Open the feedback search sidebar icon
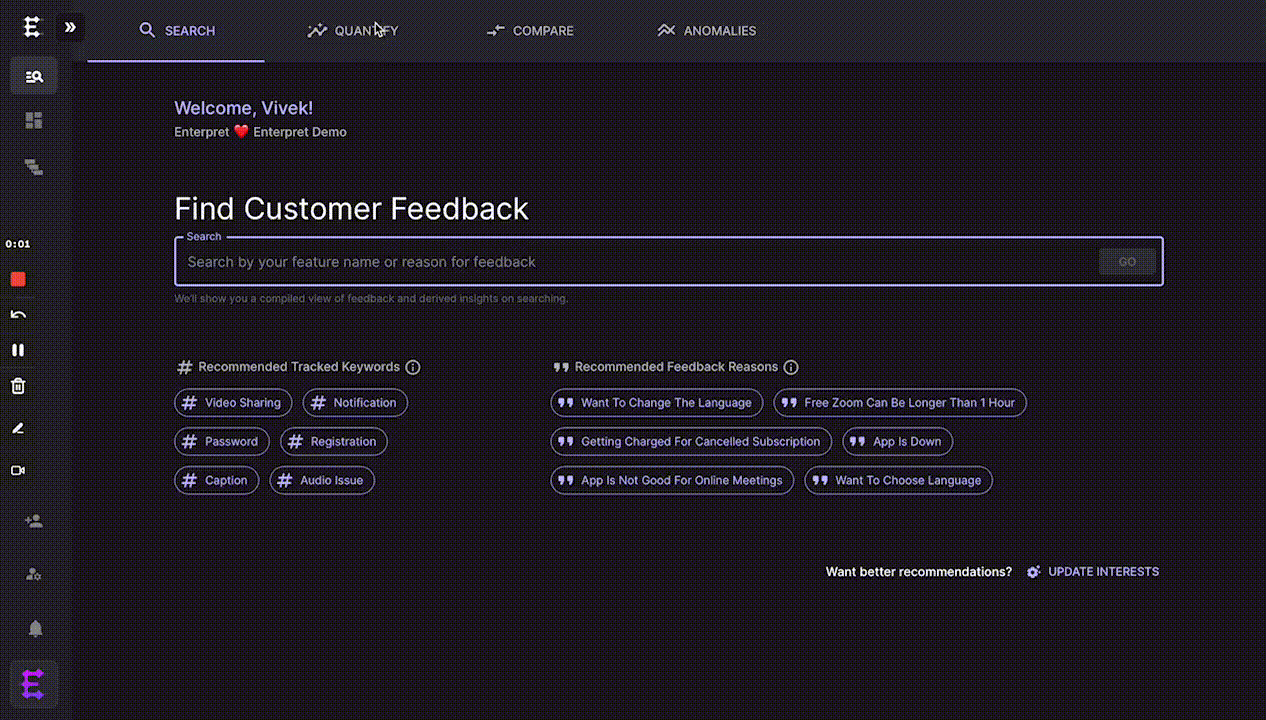 tap(34, 76)
